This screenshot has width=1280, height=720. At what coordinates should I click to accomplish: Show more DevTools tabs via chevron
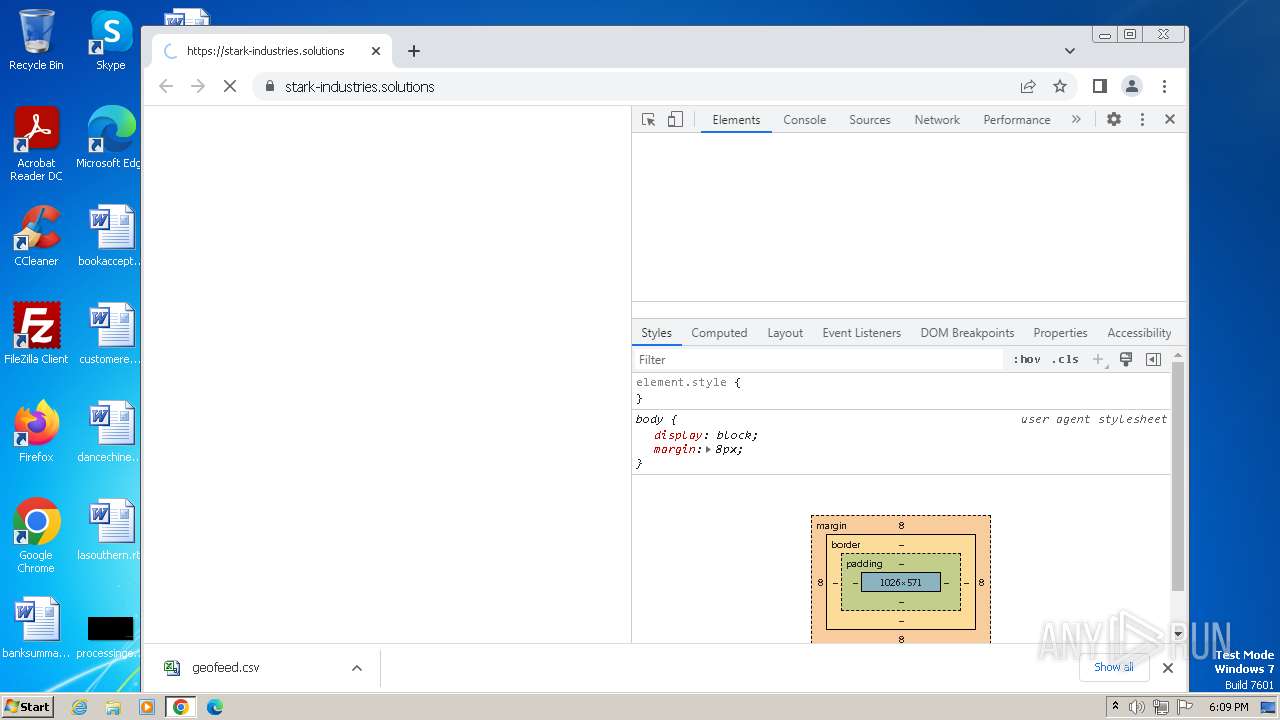click(x=1076, y=119)
